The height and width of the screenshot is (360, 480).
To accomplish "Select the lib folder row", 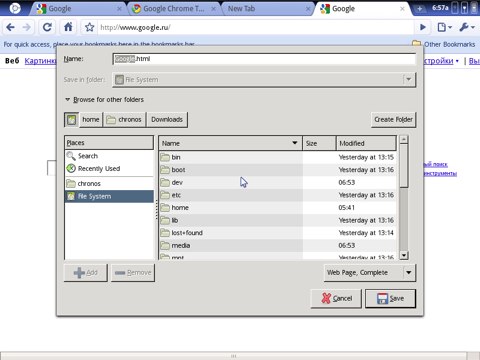I will 277,220.
